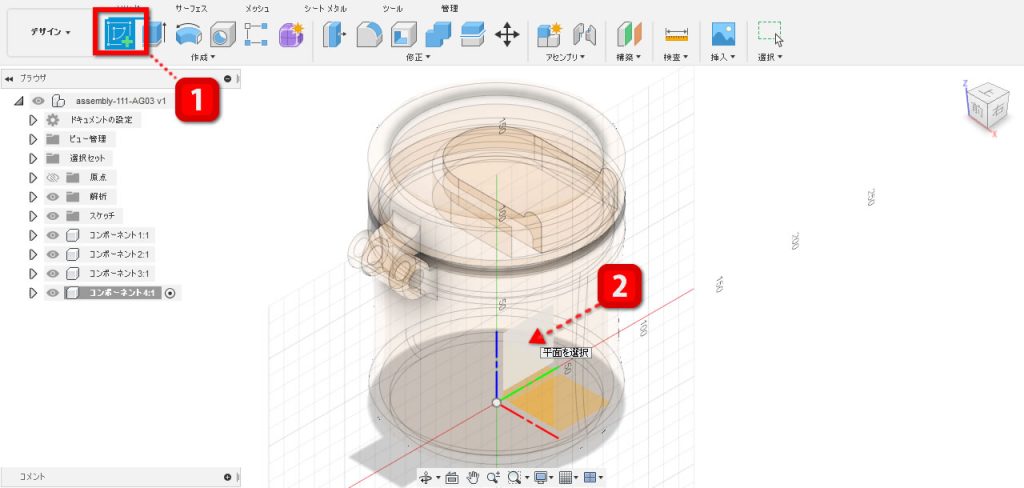Hide the スケッチ folder

[54, 216]
